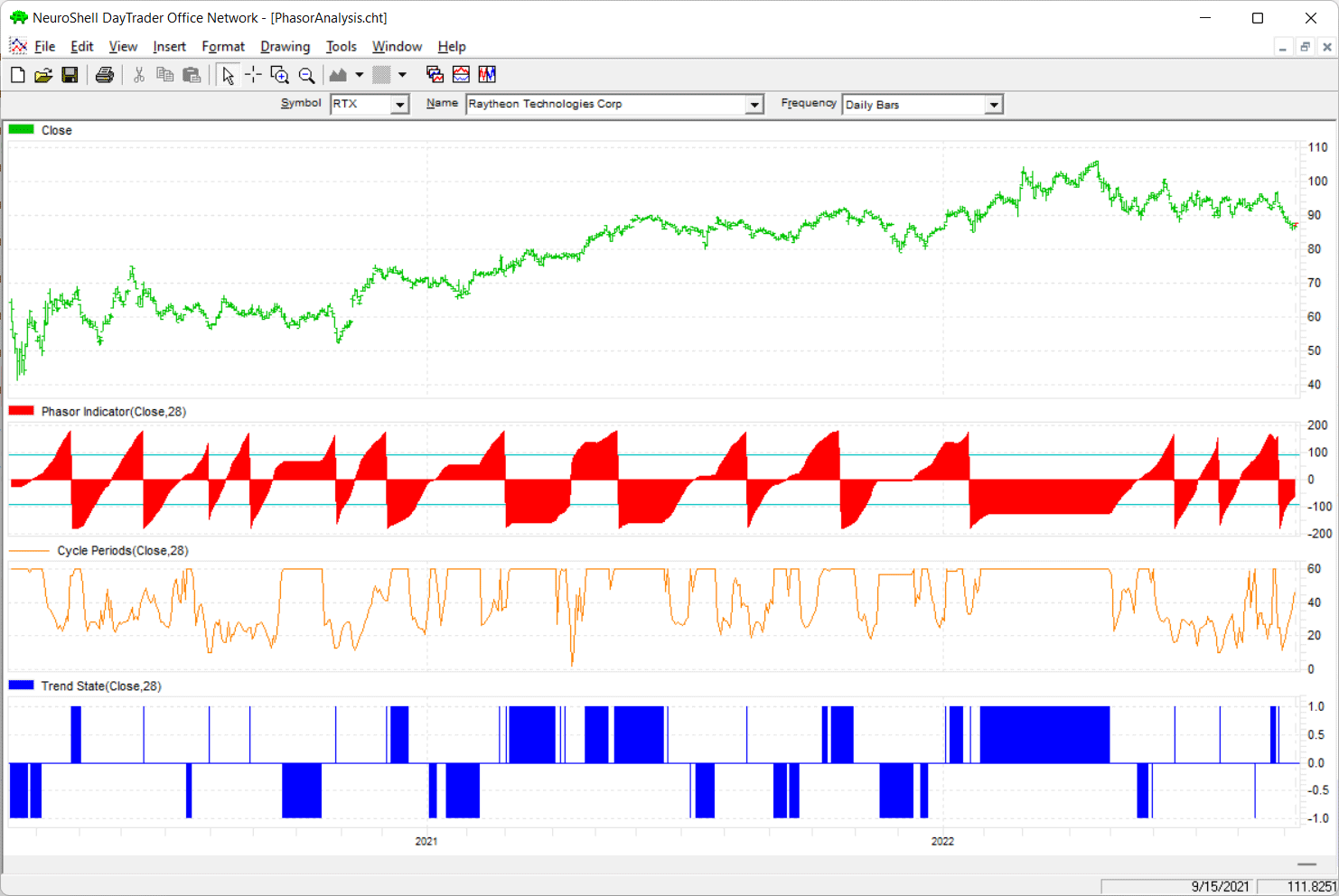Image resolution: width=1339 pixels, height=896 pixels.
Task: Open the Tools menu
Action: (342, 47)
